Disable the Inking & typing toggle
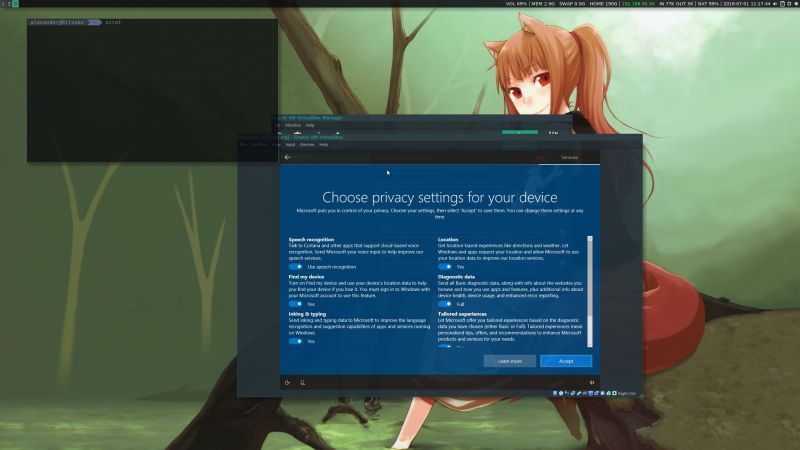This screenshot has height=450, width=800. tap(295, 341)
